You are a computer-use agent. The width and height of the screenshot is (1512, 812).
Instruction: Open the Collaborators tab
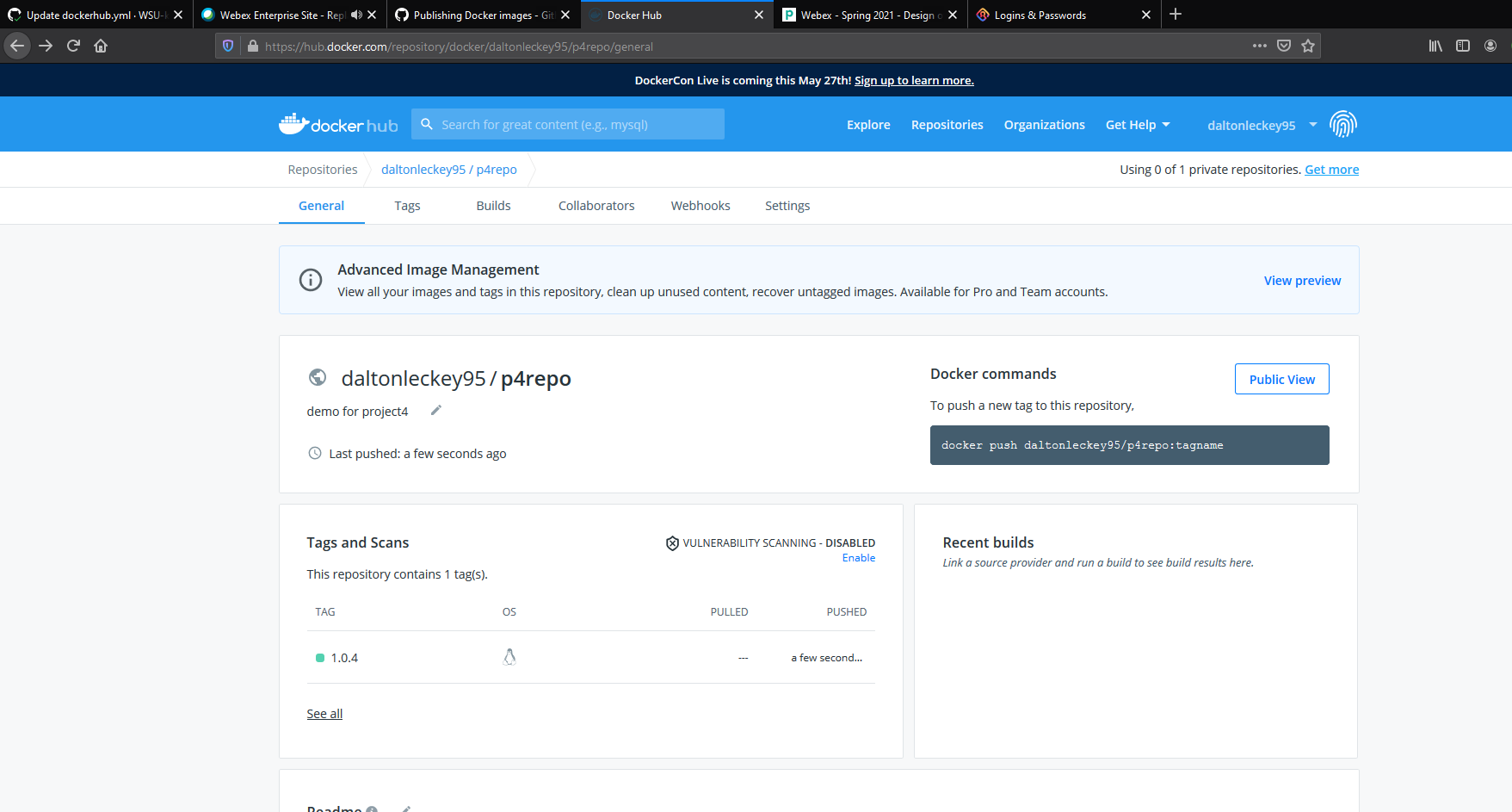click(x=596, y=206)
